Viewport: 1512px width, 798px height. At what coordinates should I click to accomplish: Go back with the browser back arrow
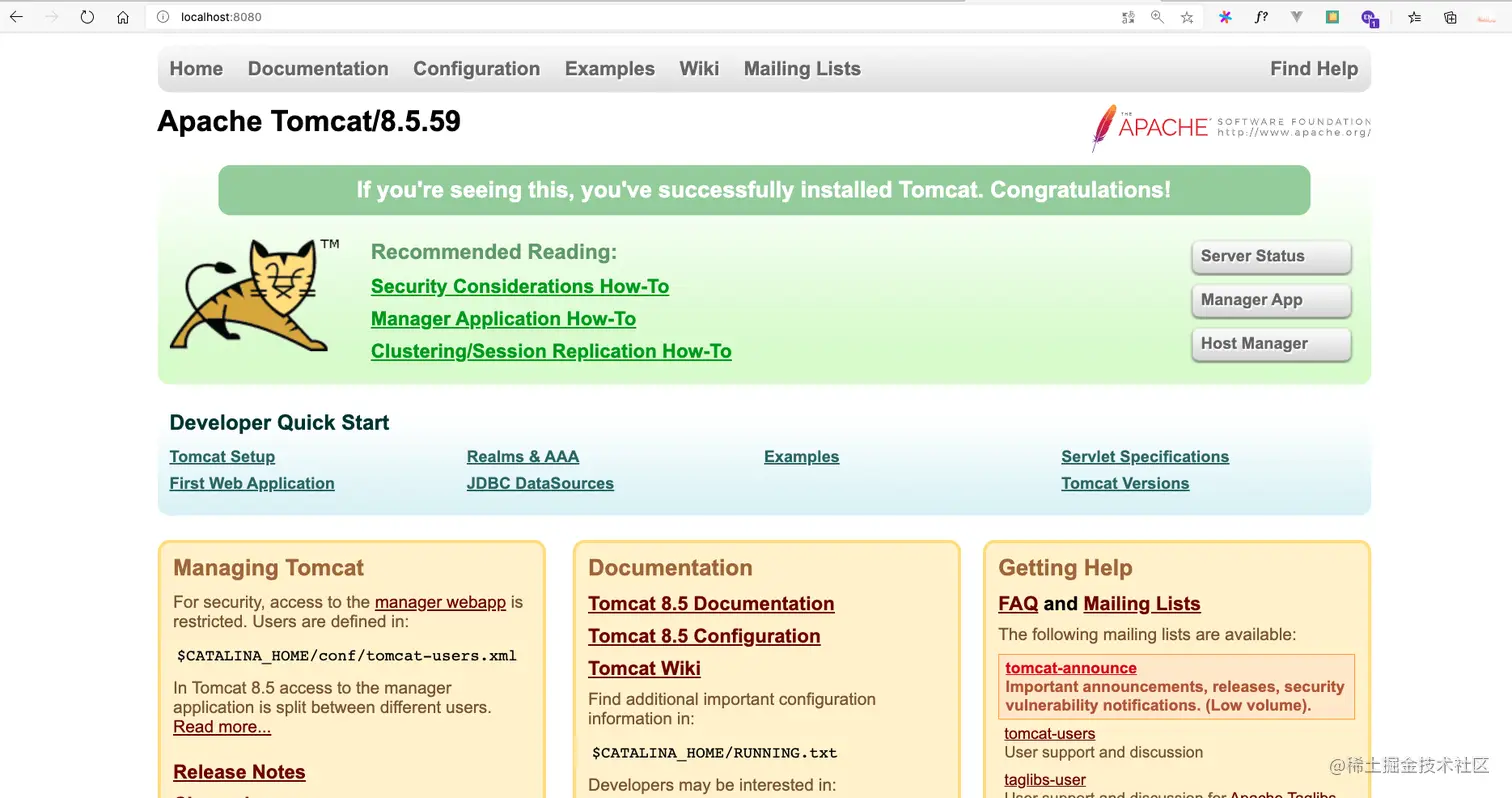[x=16, y=17]
